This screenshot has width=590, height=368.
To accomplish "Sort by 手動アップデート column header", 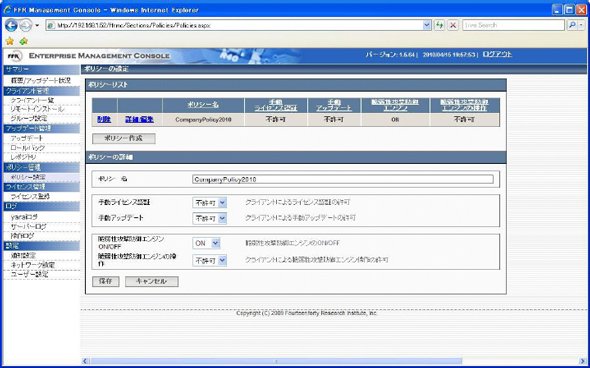I will pos(334,105).
